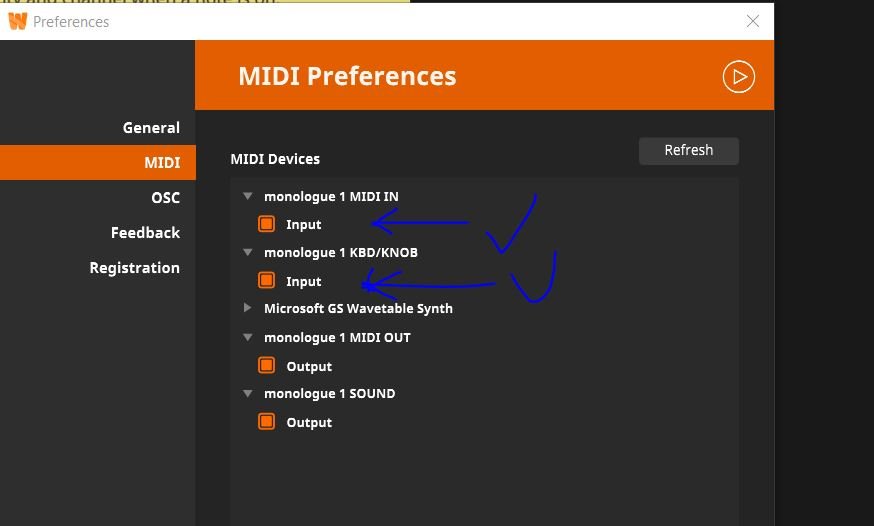Close the Preferences window
Screen dimensions: 874x526
point(753,21)
